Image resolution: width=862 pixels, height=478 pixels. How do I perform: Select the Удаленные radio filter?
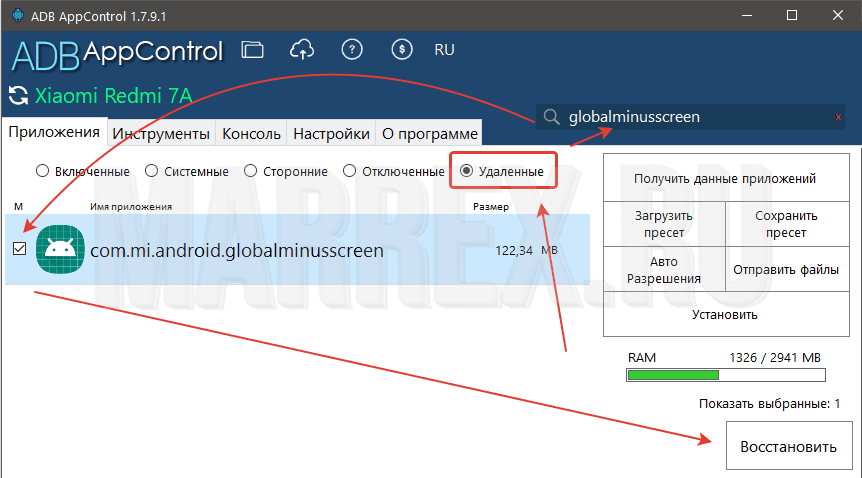pos(466,171)
